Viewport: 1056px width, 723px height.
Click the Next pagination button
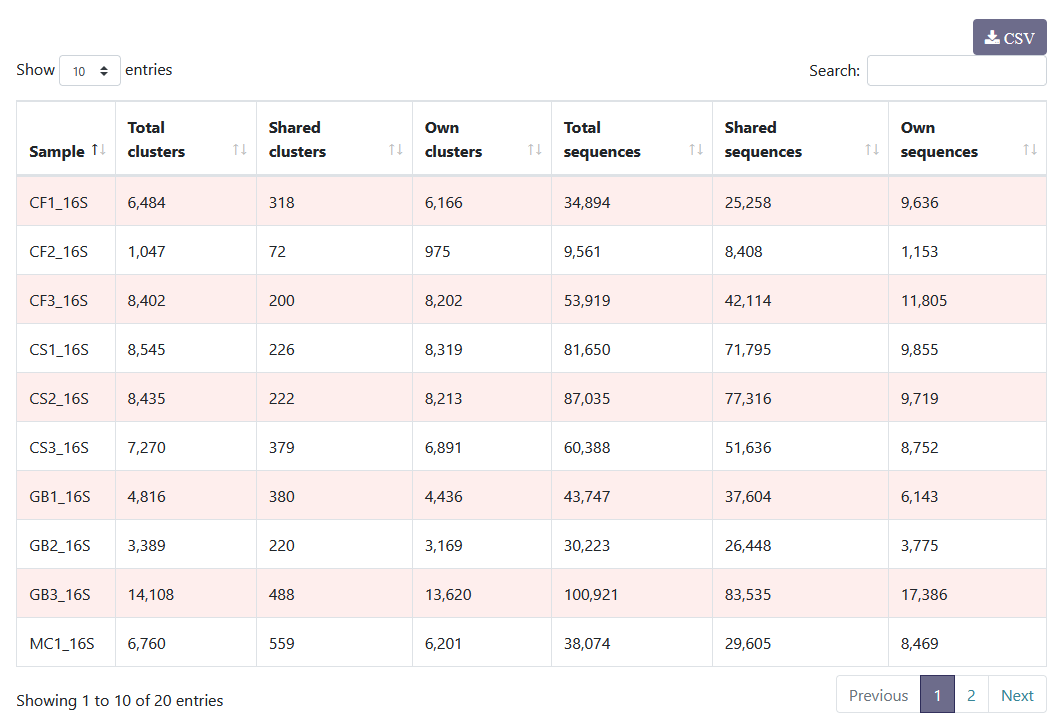pos(1017,694)
